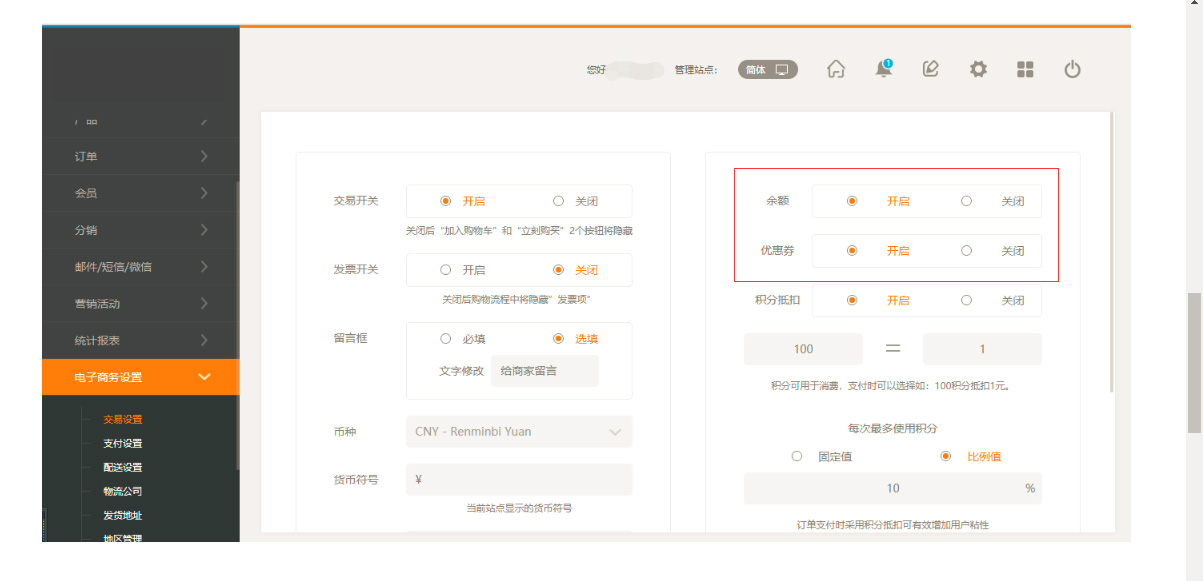This screenshot has height=581, width=1203.
Task: Click the edit pencil icon
Action: 930,69
